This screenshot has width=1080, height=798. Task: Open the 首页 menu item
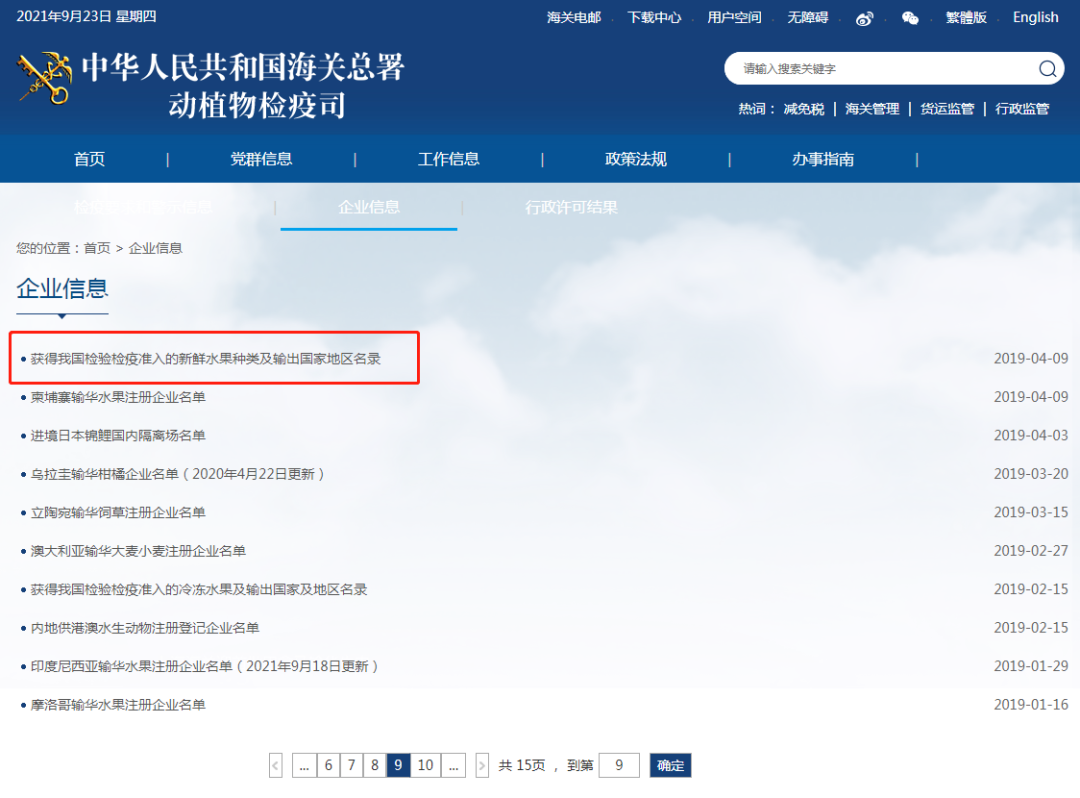click(89, 158)
